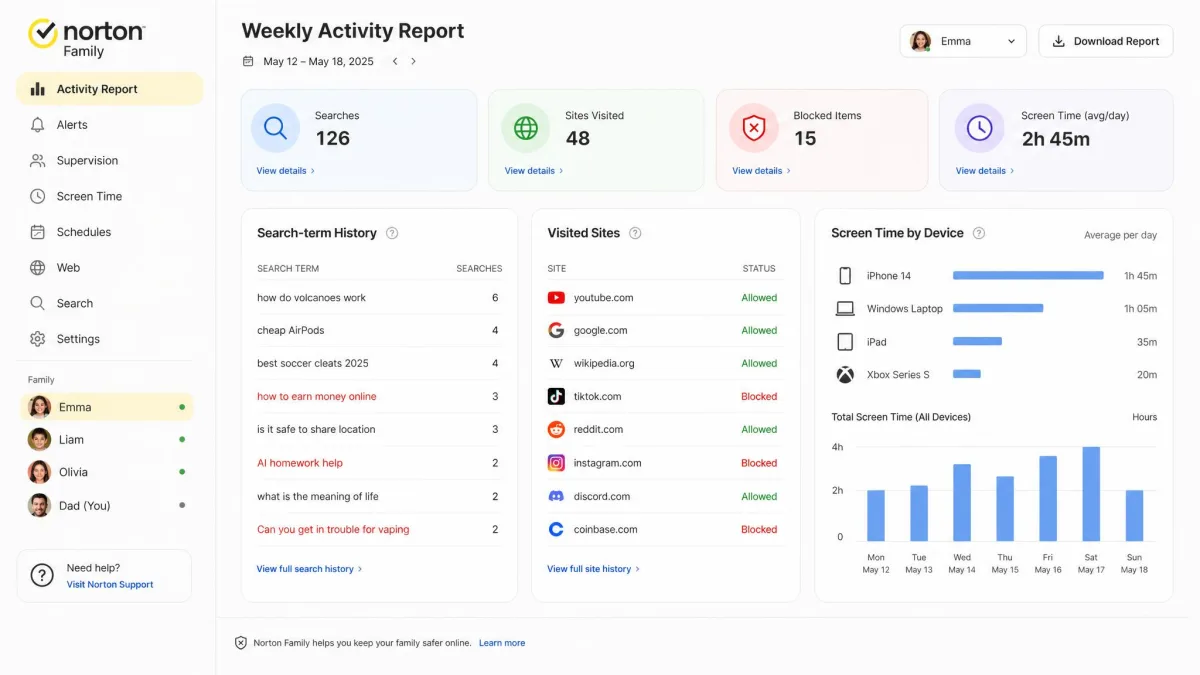Select Emma in the Family list
Viewport: 1200px width, 675px height.
[107, 407]
